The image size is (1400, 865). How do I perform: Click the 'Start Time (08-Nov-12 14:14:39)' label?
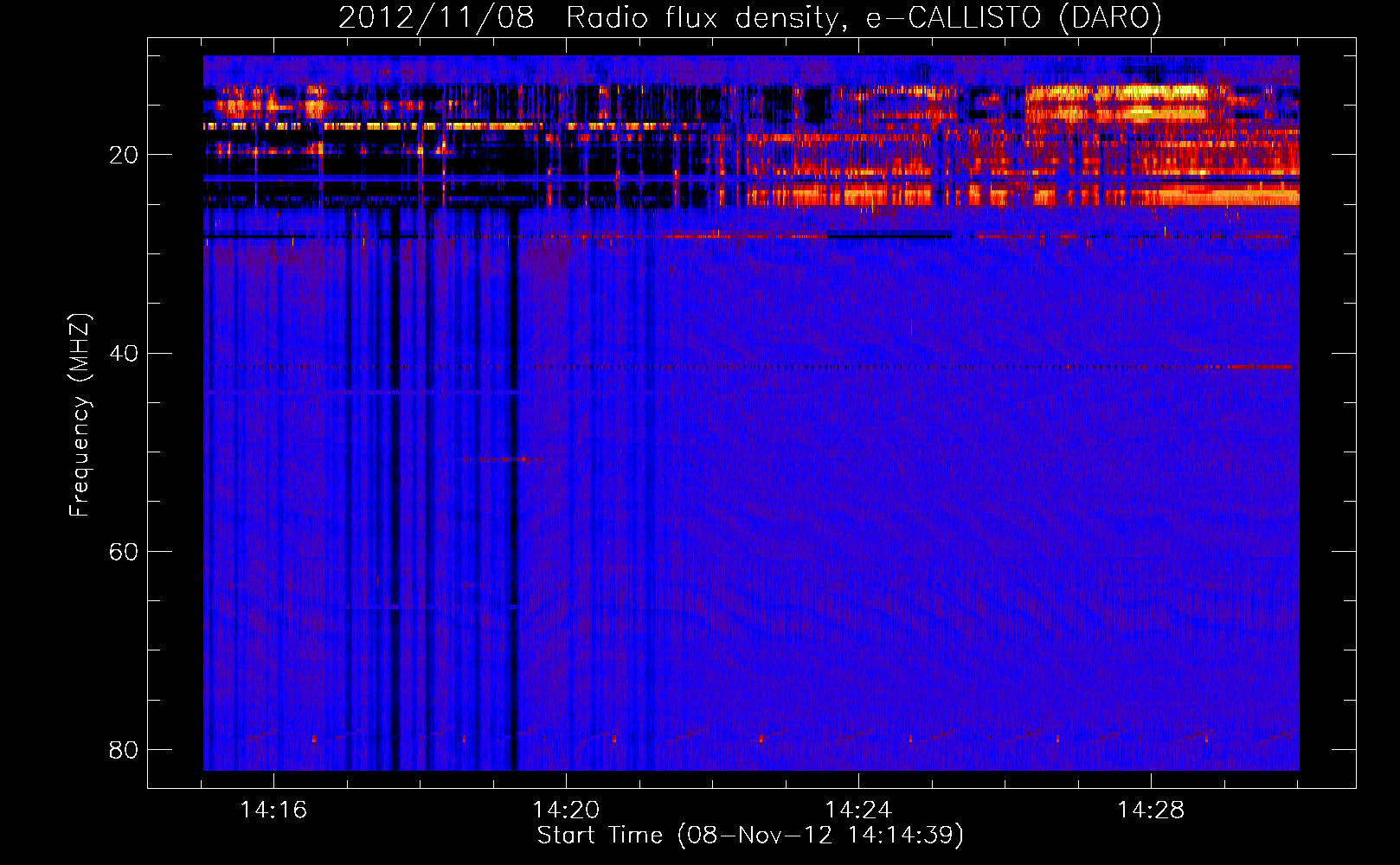pos(750,836)
